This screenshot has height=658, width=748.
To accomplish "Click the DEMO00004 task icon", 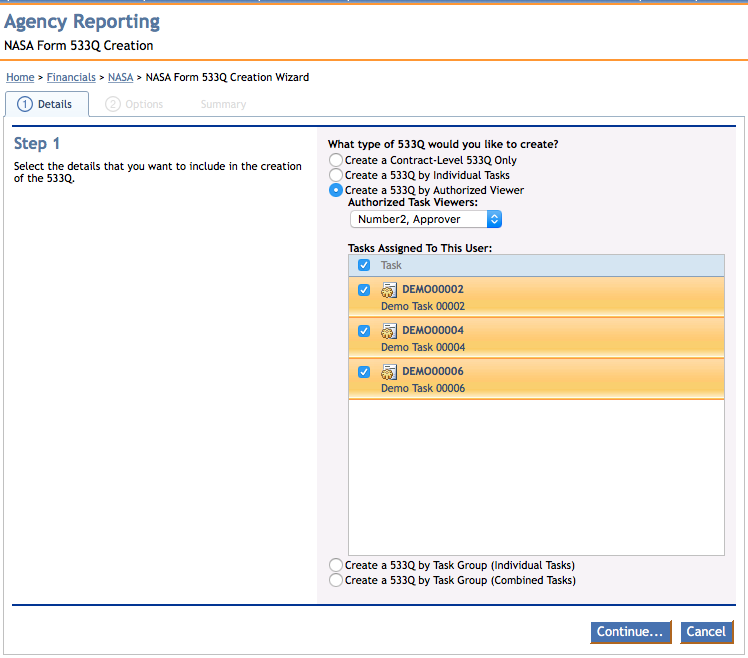I will coord(390,331).
